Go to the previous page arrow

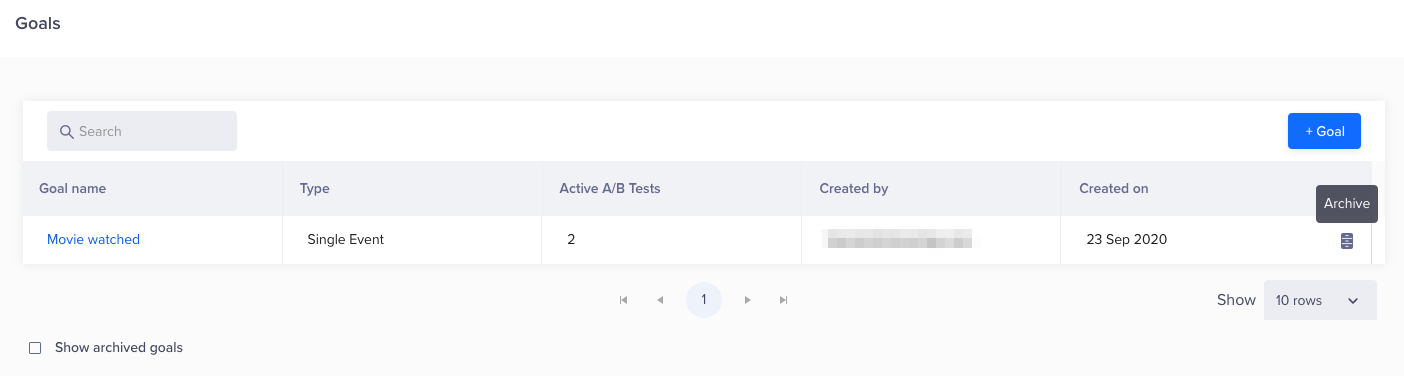click(x=660, y=300)
